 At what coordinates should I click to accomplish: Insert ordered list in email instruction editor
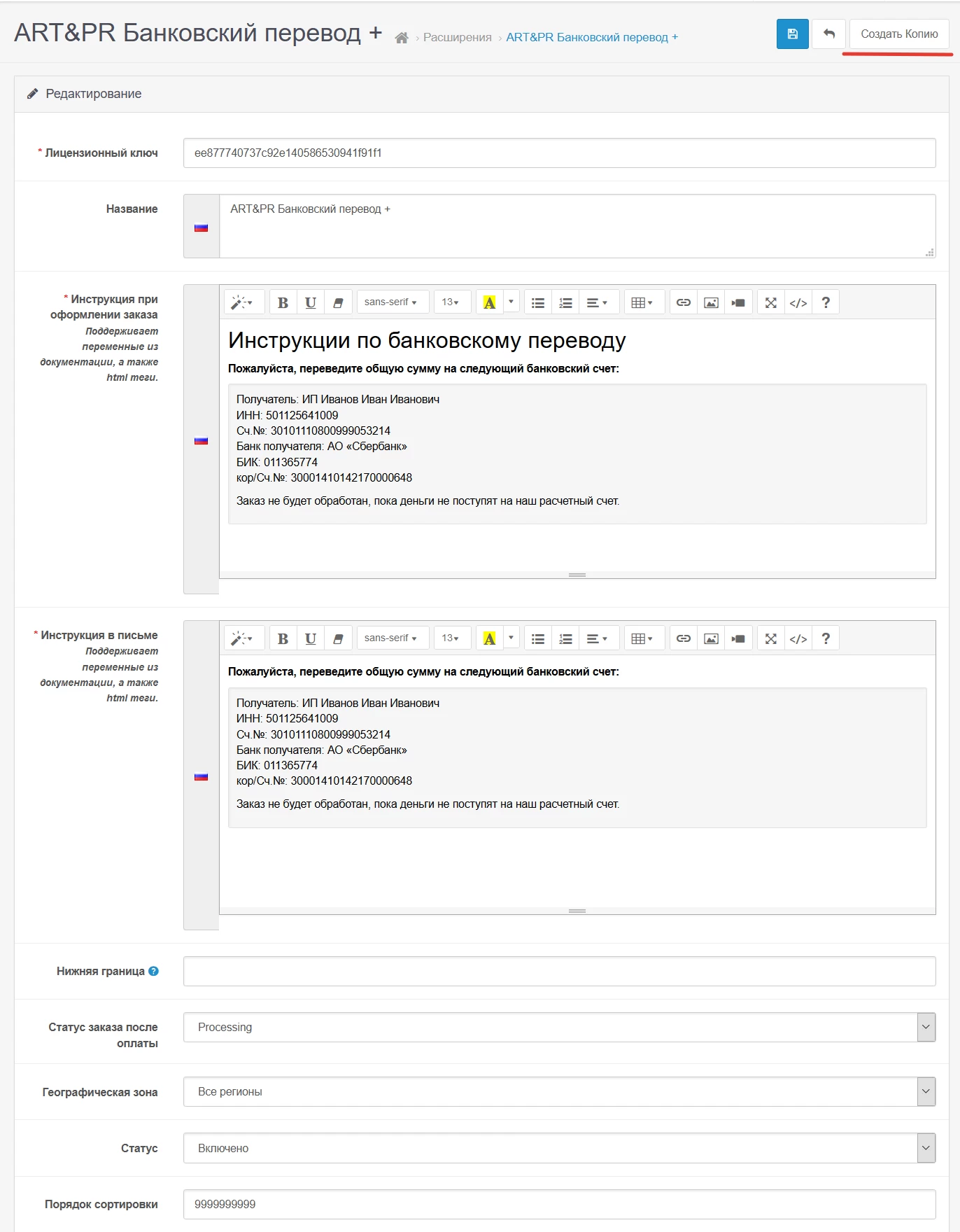pos(565,638)
